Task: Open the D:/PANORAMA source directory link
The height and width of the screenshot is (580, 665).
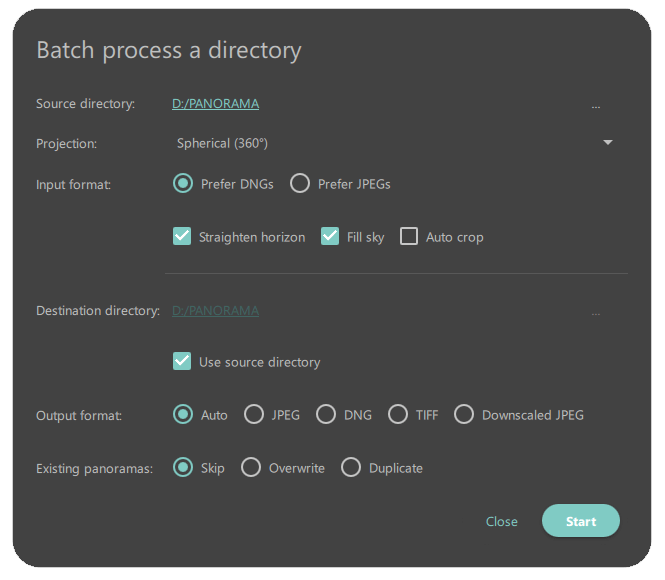Action: (x=215, y=103)
